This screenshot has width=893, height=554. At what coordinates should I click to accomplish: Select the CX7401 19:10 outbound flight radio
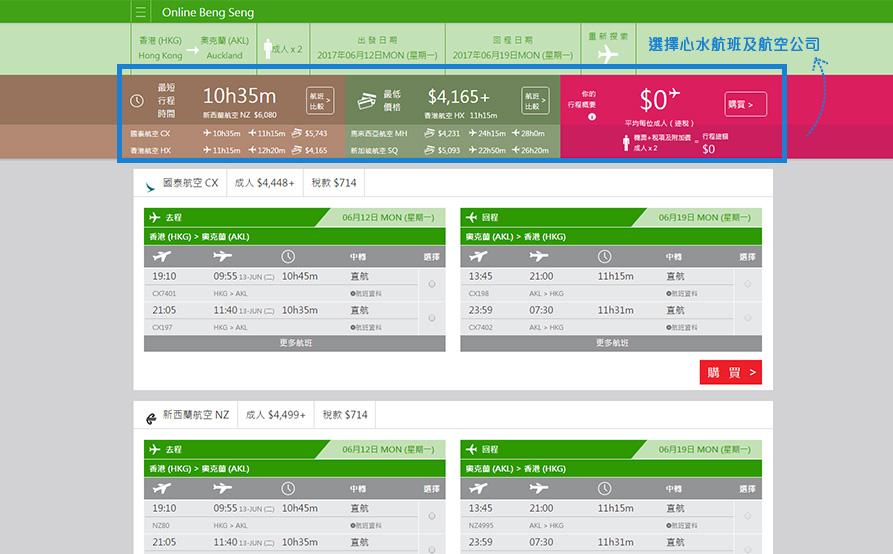click(x=432, y=284)
